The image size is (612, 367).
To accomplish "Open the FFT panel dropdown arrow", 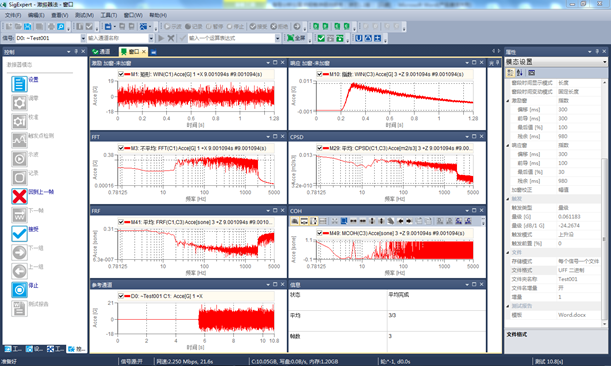I will point(268,137).
